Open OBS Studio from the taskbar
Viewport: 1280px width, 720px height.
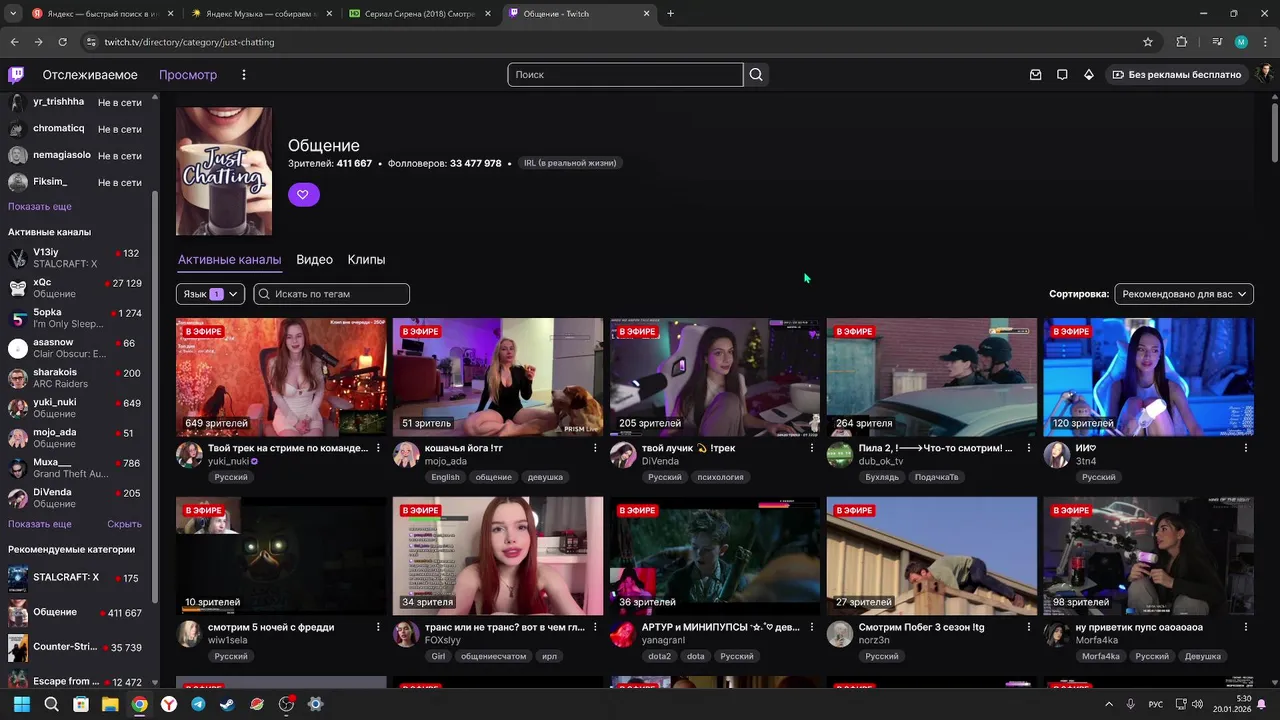286,704
